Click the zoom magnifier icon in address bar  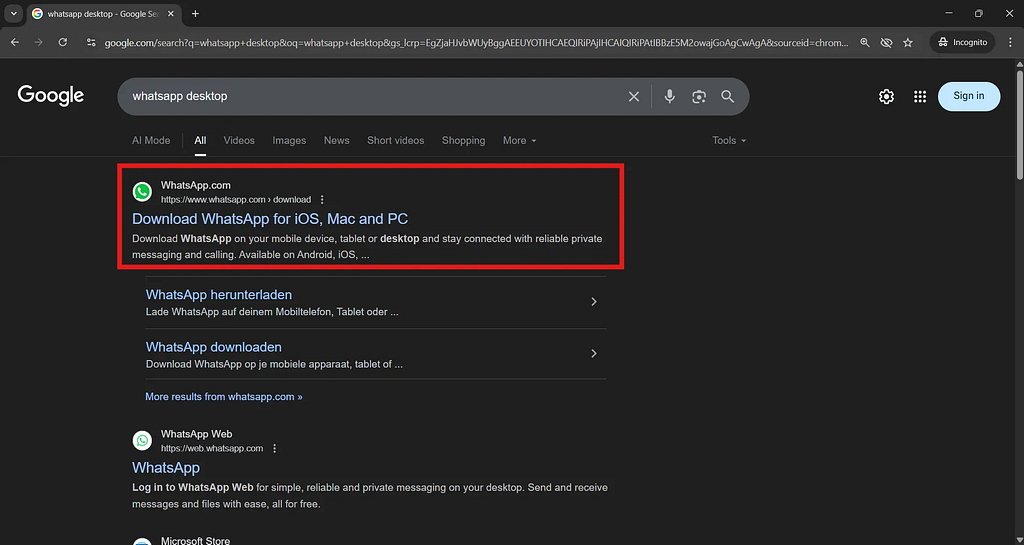[x=865, y=42]
